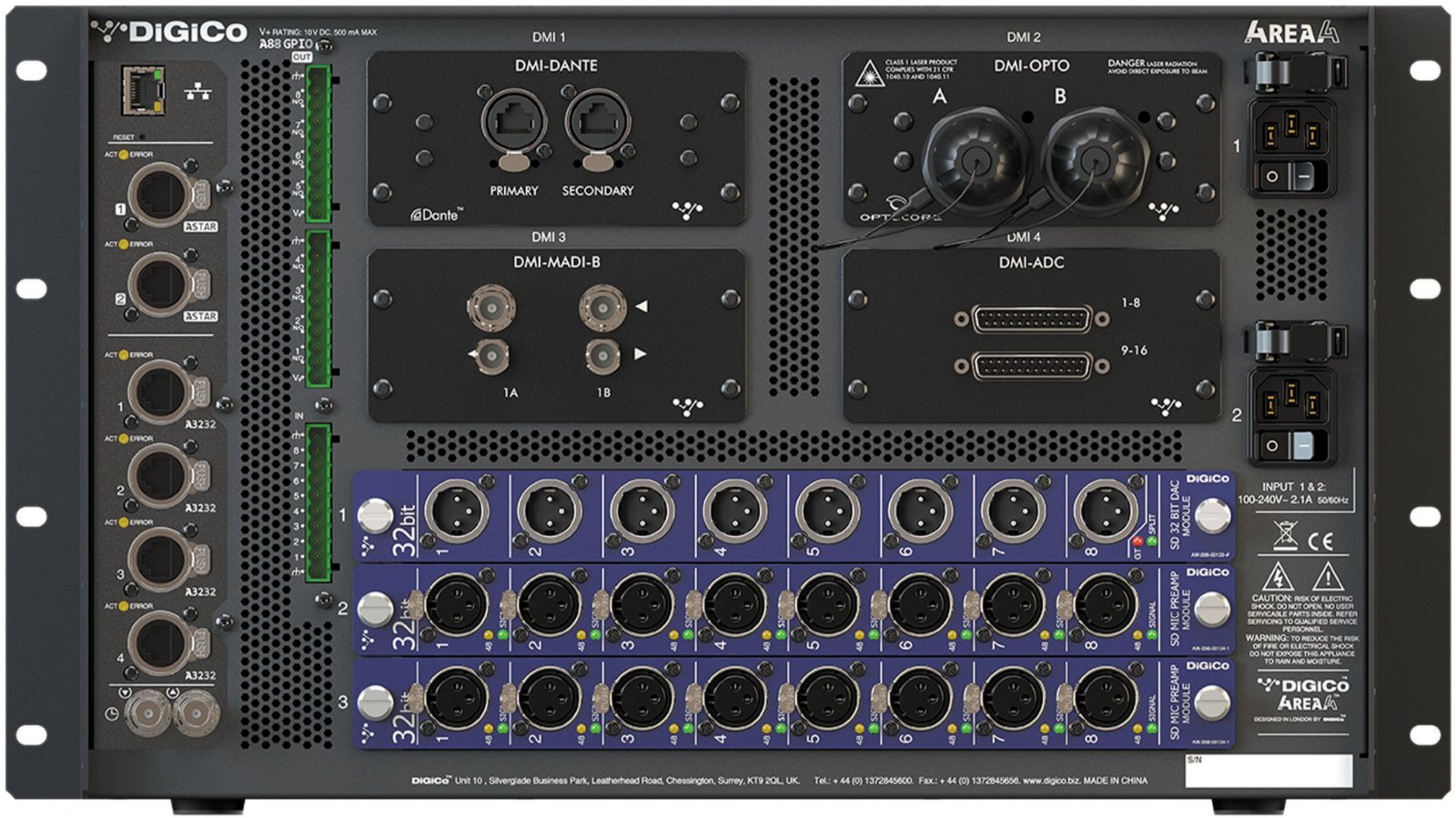Image resolution: width=1456 pixels, height=818 pixels.
Task: Click the CE mark on the right panel
Action: 1320,541
